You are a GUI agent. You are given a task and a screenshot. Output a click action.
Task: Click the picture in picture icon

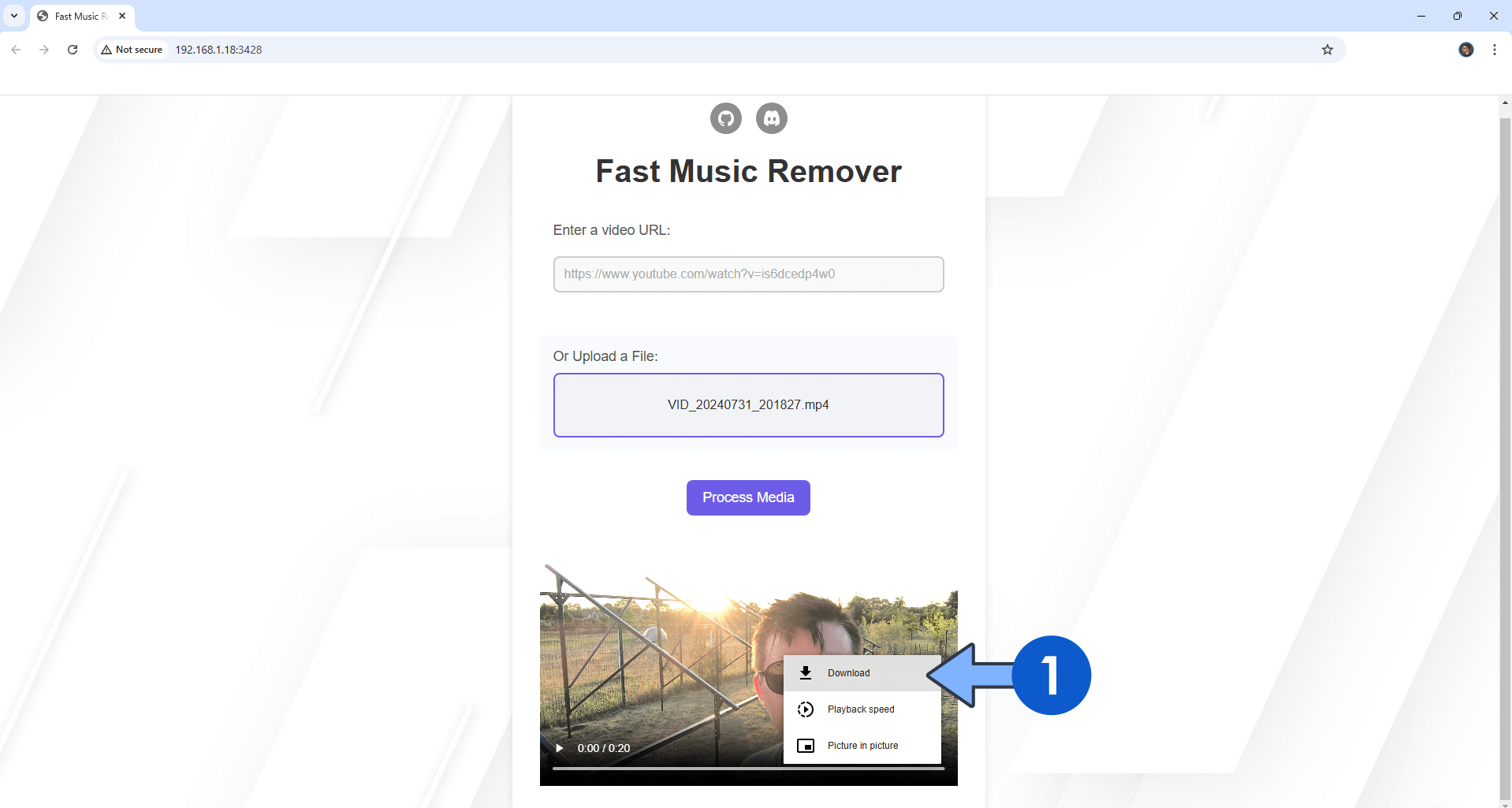click(x=806, y=746)
